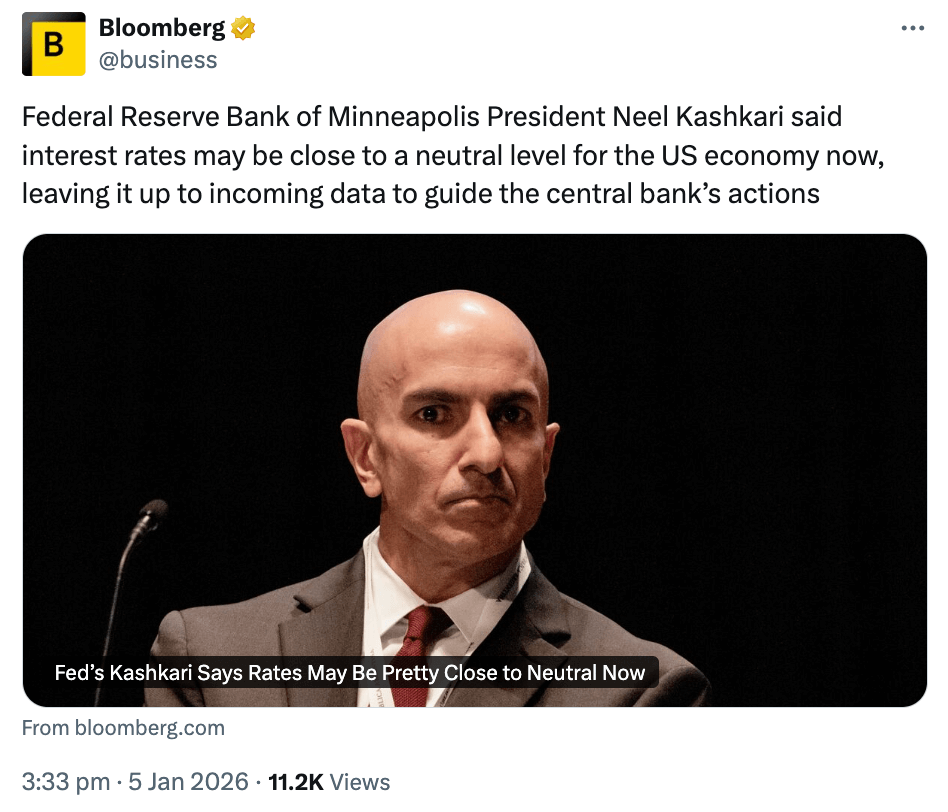The height and width of the screenshot is (812, 948).
Task: Click the "Views" label
Action: (x=359, y=781)
